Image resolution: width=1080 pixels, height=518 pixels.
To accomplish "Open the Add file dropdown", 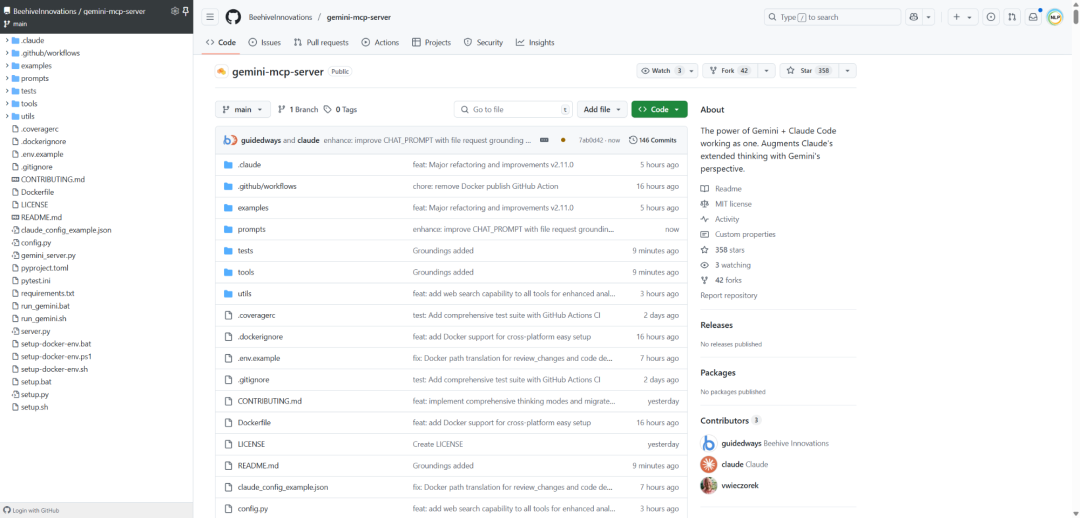I will (x=602, y=110).
